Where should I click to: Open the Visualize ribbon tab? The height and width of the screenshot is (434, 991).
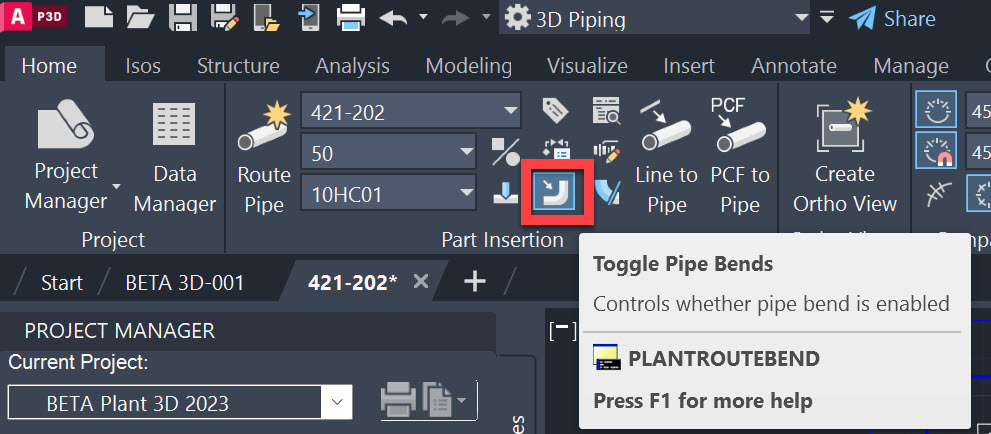pyautogui.click(x=587, y=66)
